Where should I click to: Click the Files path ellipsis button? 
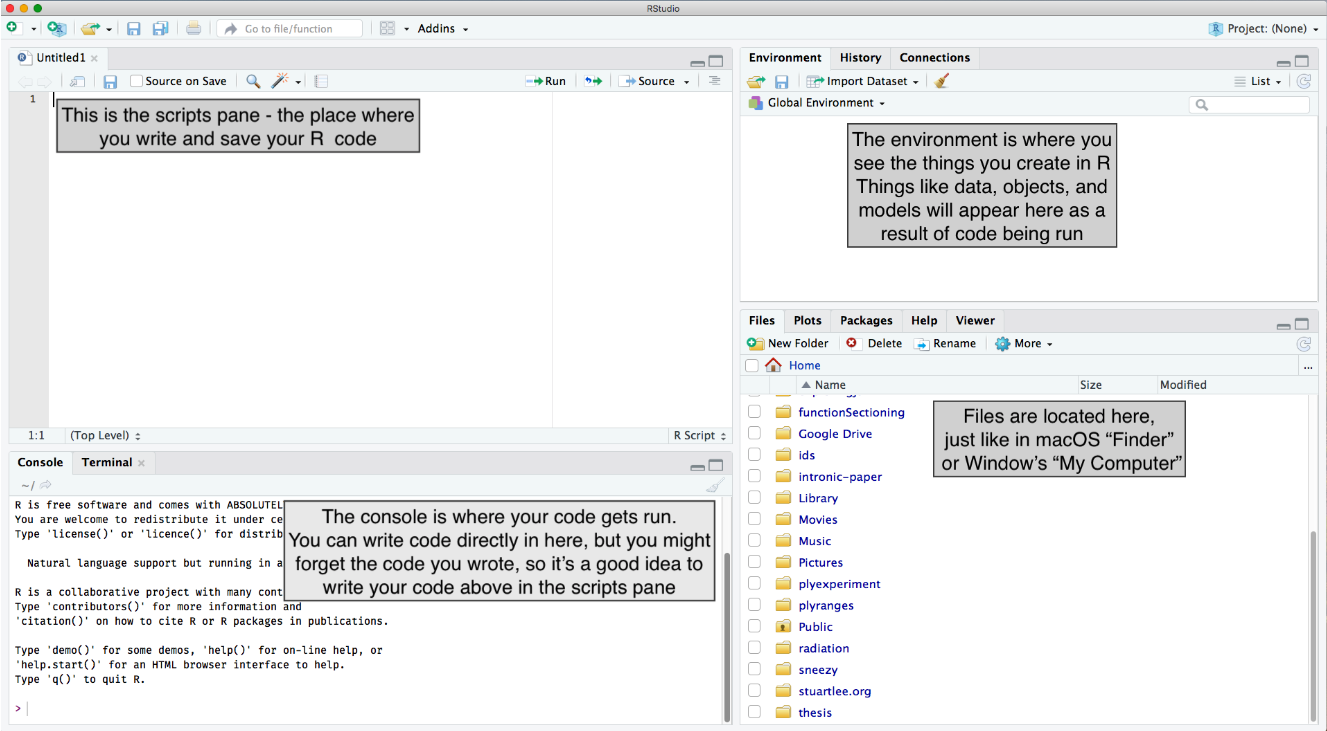(x=1307, y=366)
